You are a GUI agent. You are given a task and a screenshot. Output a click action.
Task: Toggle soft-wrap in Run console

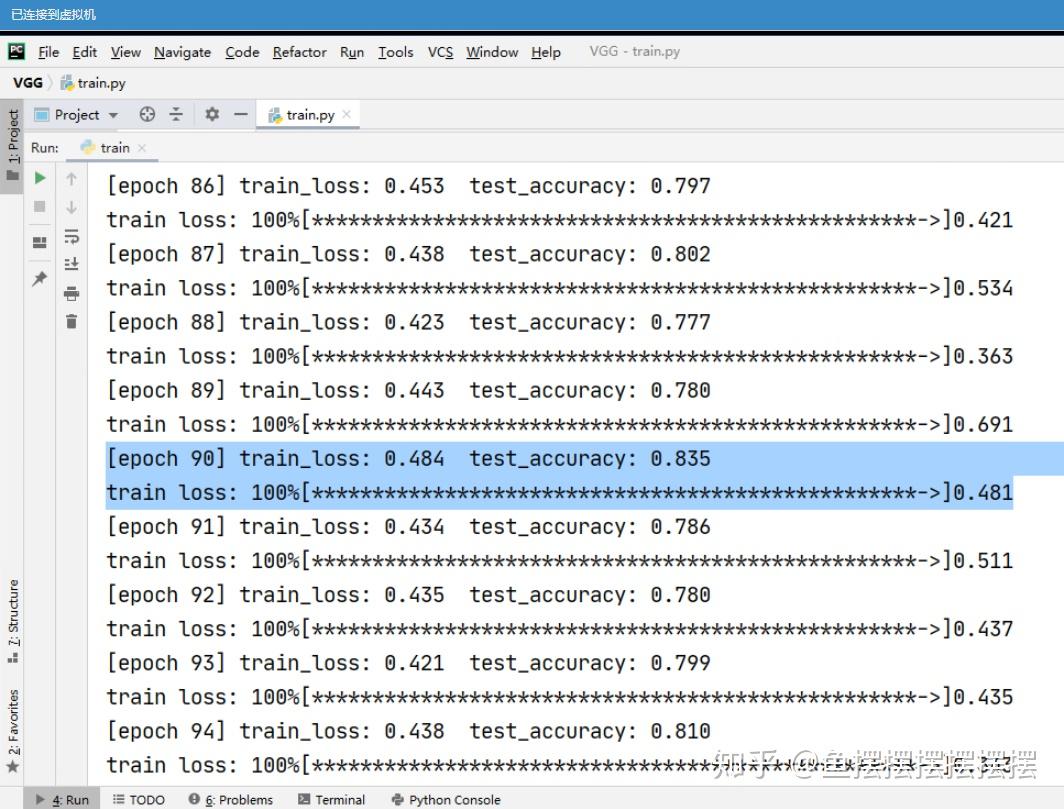tap(71, 236)
